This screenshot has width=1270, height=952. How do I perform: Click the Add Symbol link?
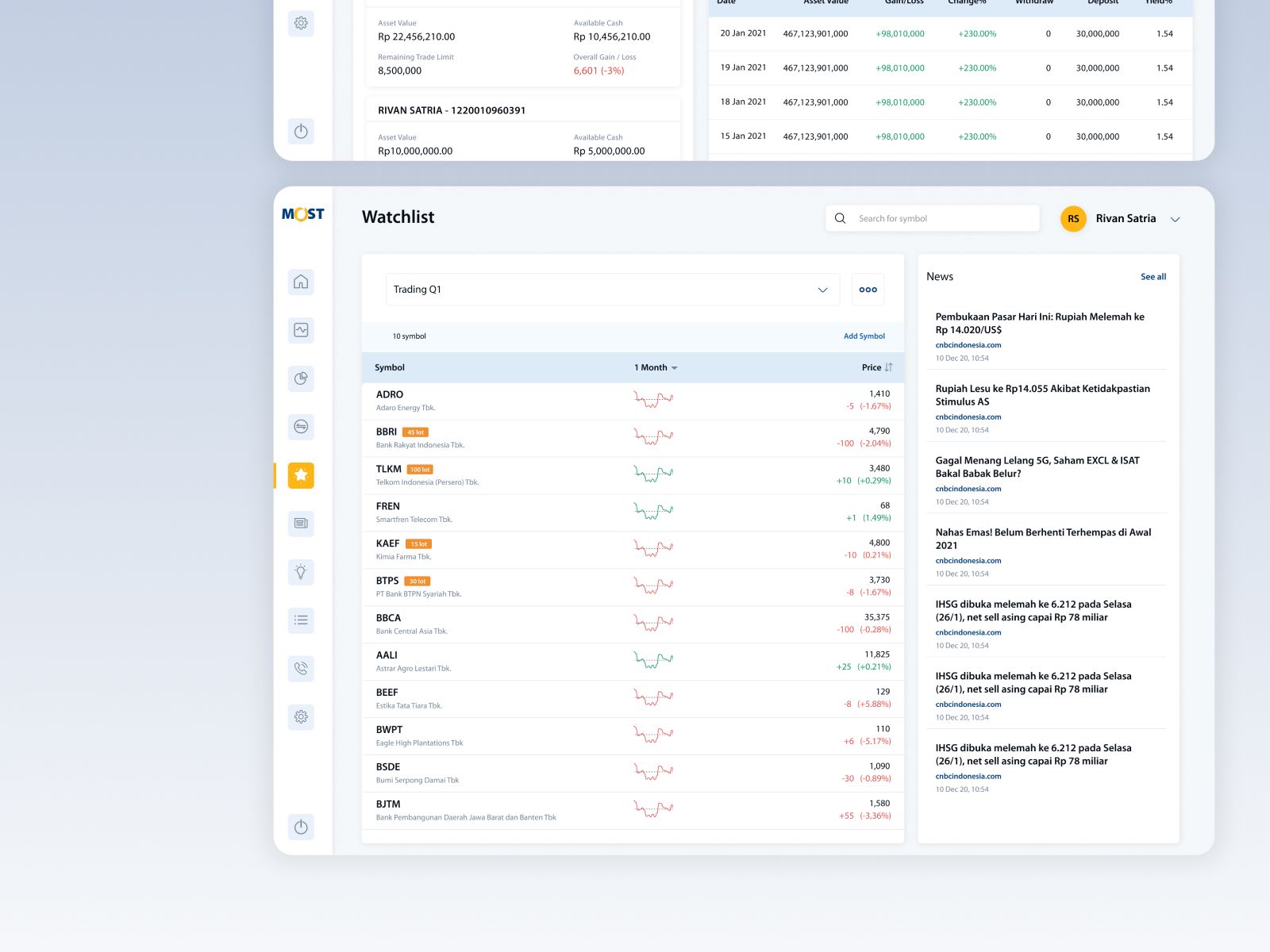click(864, 336)
